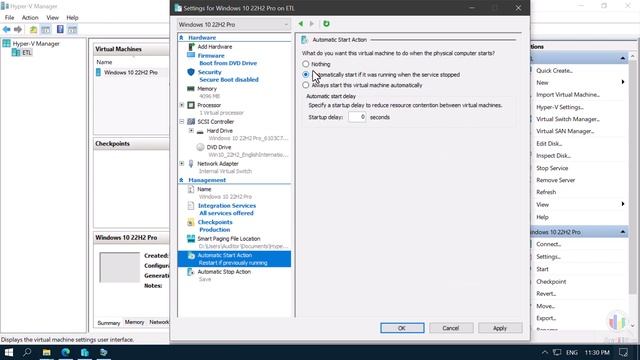Click the ETL server icon in the tree
640x360 pixels.
(16, 52)
